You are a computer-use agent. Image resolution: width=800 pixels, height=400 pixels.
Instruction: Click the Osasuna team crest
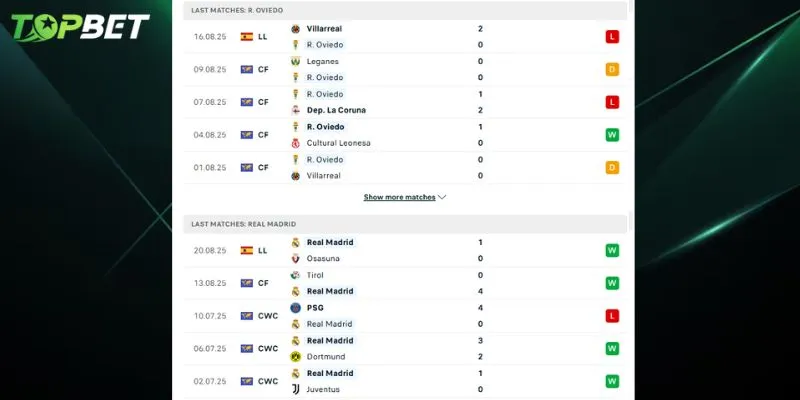click(295, 259)
